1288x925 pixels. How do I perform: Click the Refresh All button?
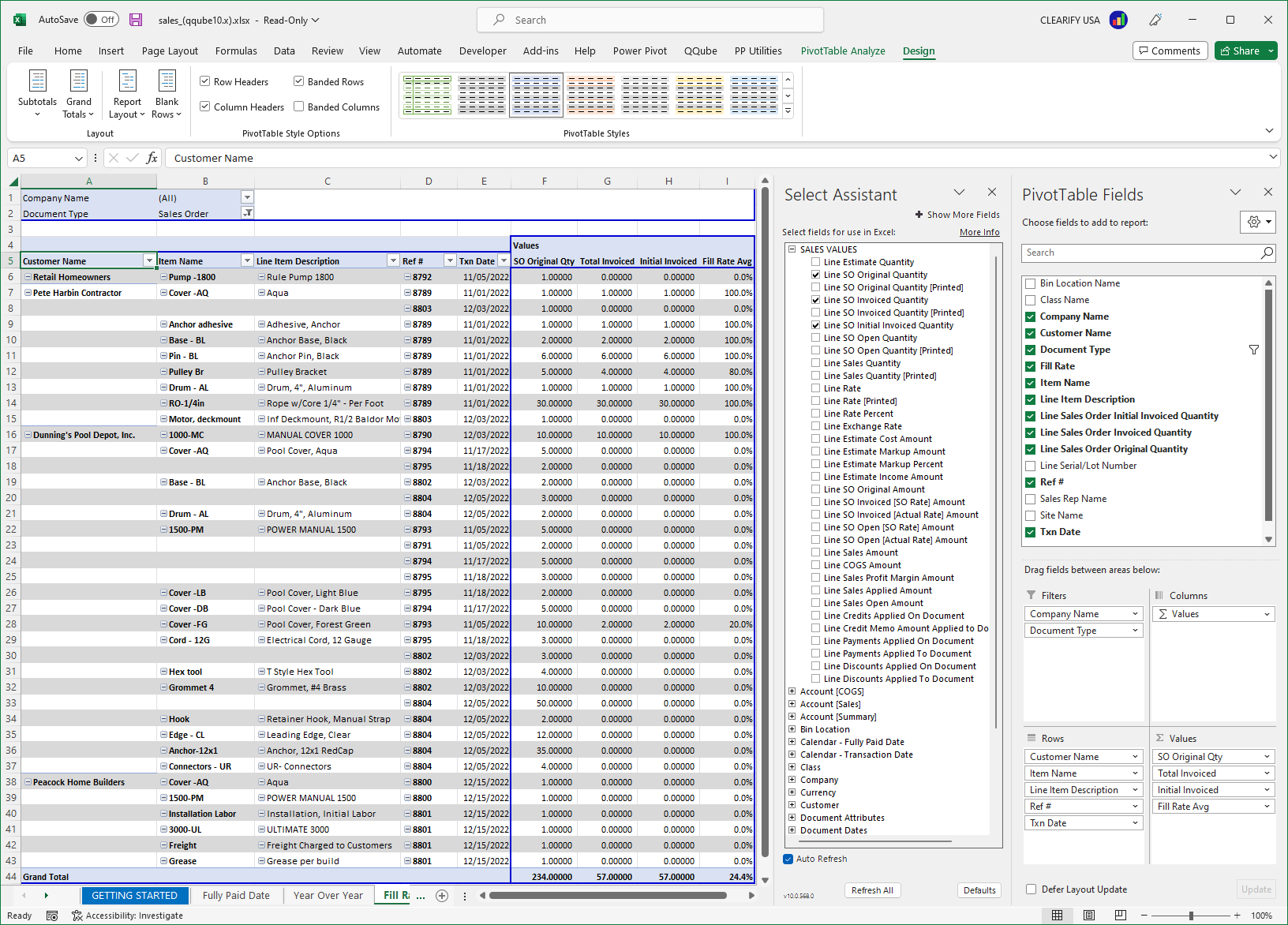pyautogui.click(x=872, y=889)
